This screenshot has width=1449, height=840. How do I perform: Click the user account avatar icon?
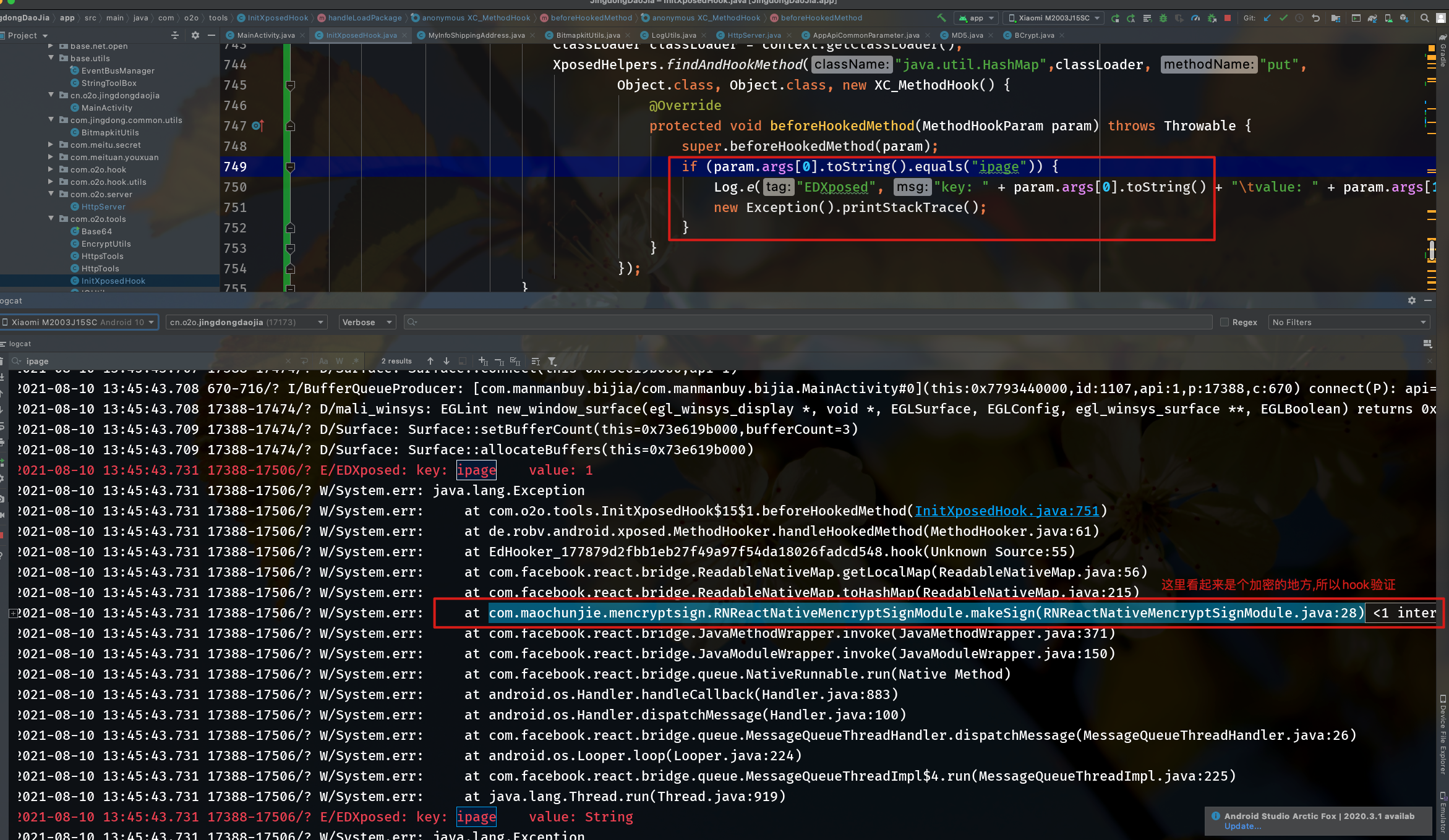click(x=1441, y=18)
